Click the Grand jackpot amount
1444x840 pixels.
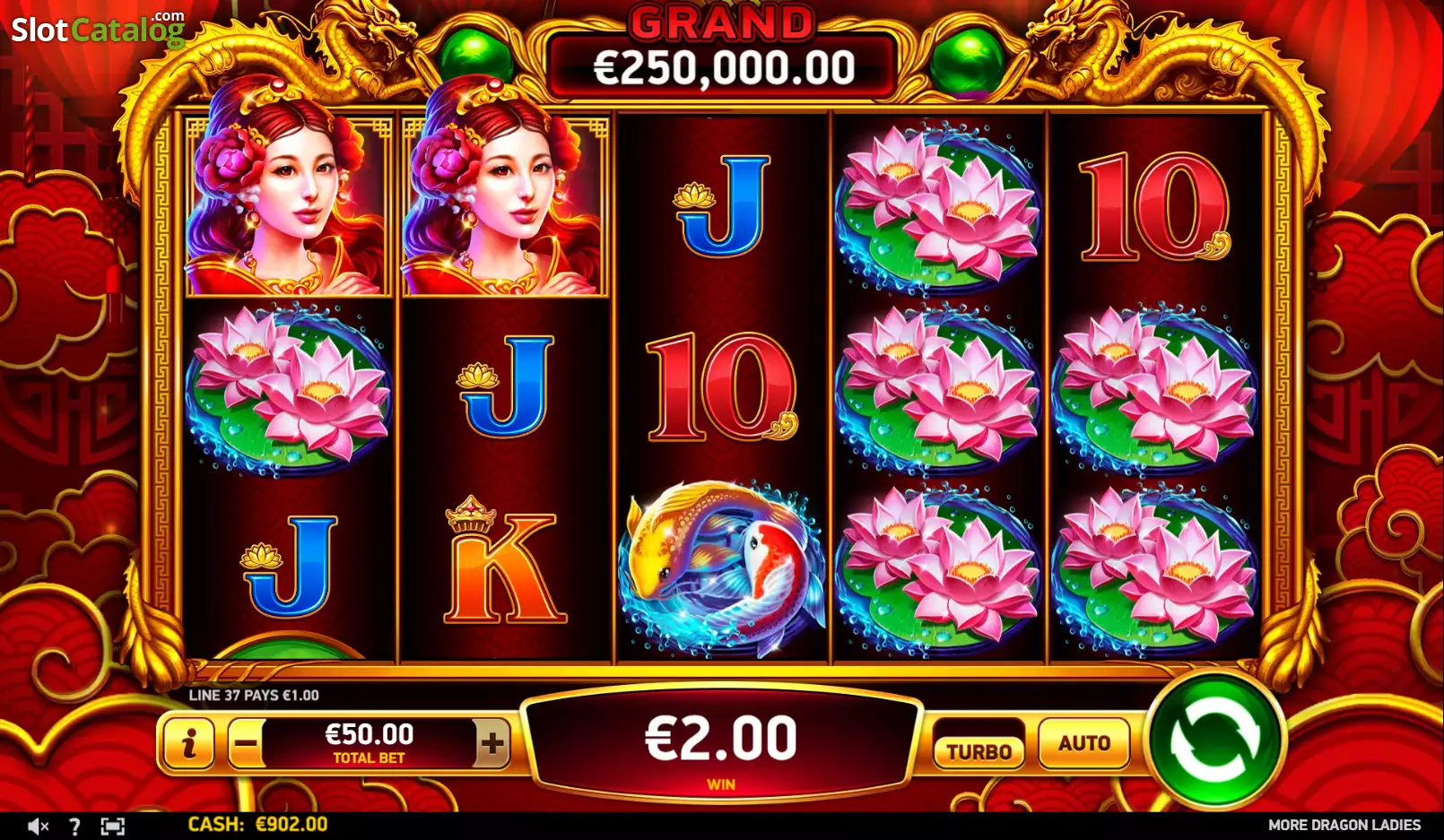point(723,68)
